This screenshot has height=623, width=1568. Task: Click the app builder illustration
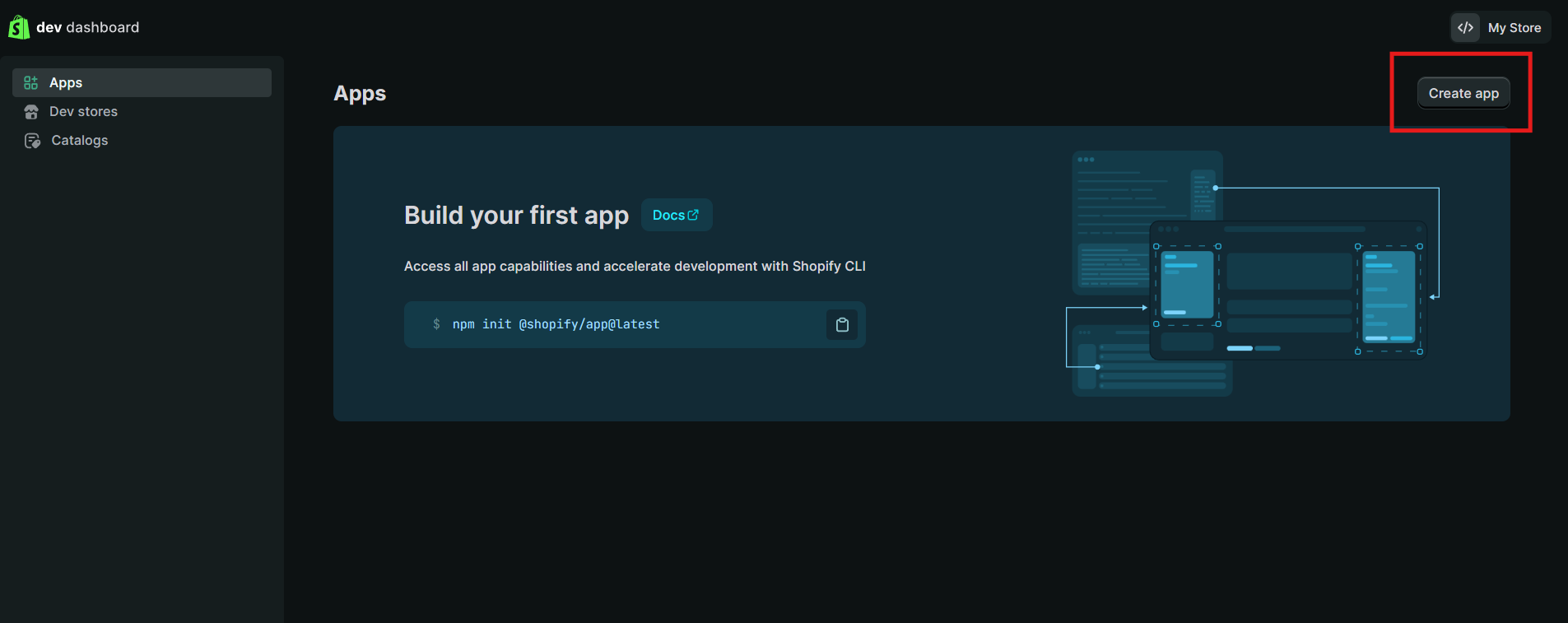click(1253, 273)
